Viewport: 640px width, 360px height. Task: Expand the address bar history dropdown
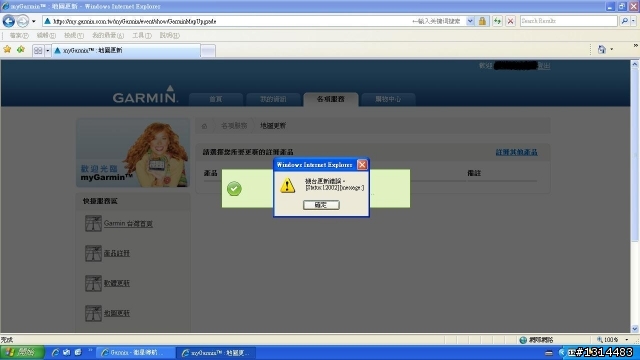470,21
